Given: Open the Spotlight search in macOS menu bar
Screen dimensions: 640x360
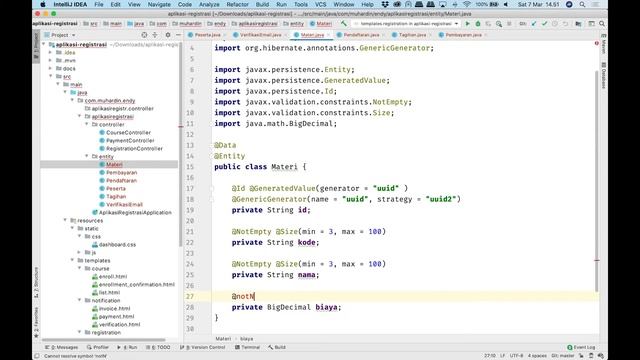Looking at the screenshot, I should 582,4.
